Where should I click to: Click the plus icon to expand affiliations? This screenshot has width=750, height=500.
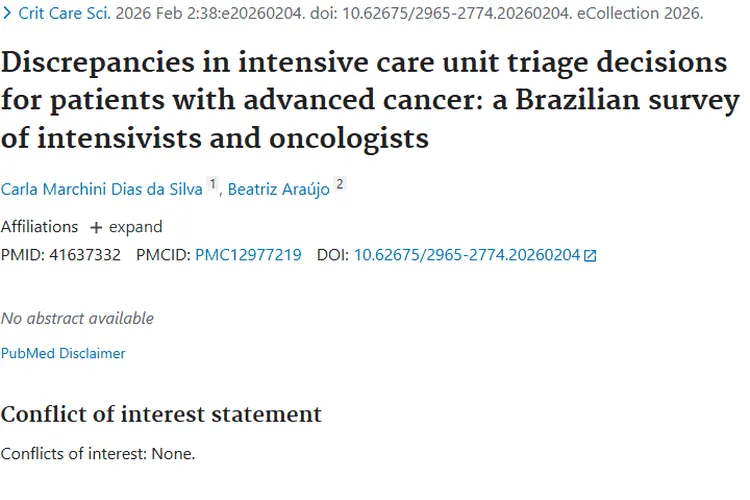click(x=97, y=227)
